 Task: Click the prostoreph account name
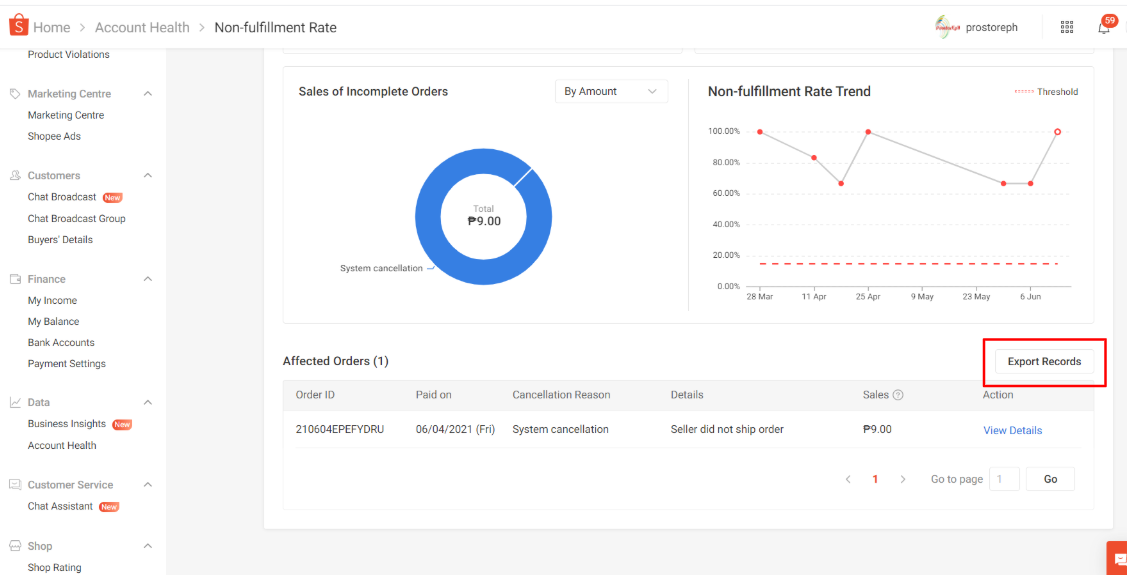tap(992, 27)
